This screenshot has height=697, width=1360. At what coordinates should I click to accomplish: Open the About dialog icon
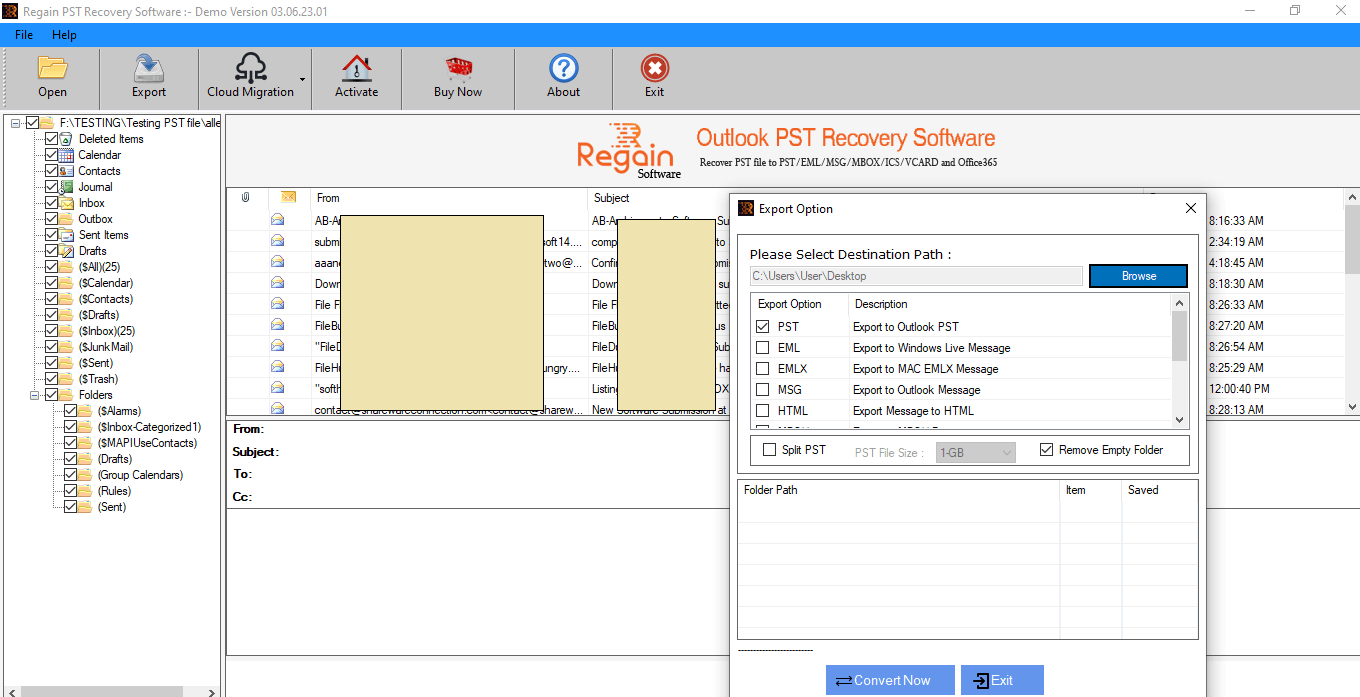563,77
